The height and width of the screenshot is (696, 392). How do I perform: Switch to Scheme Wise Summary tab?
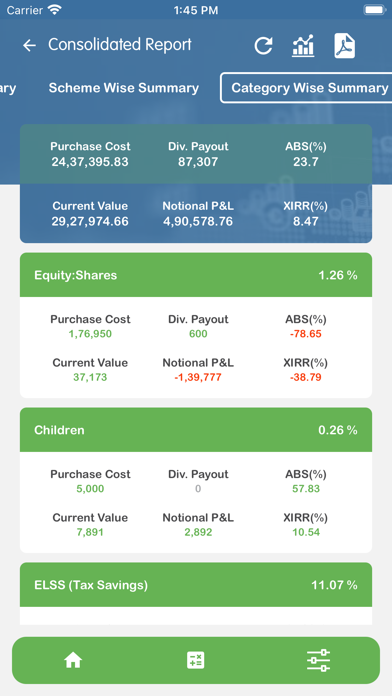[124, 88]
